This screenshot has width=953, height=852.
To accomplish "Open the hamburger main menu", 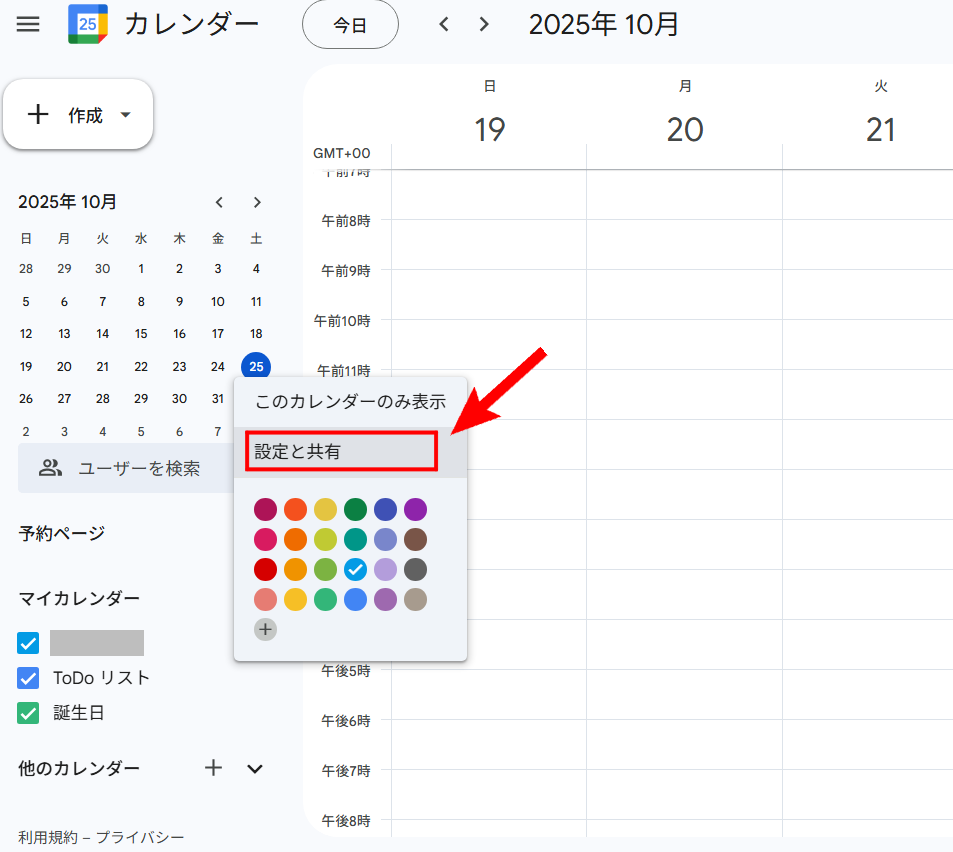I will [28, 24].
